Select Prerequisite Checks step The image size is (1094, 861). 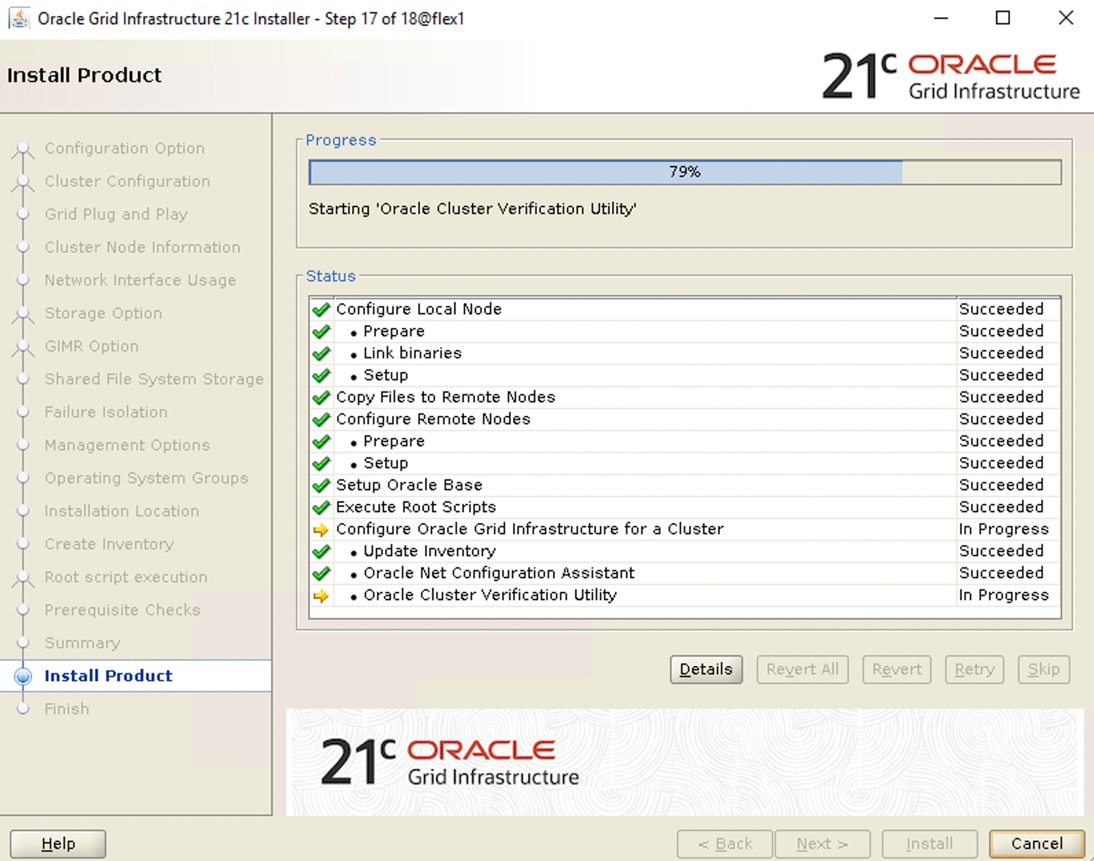click(x=122, y=610)
